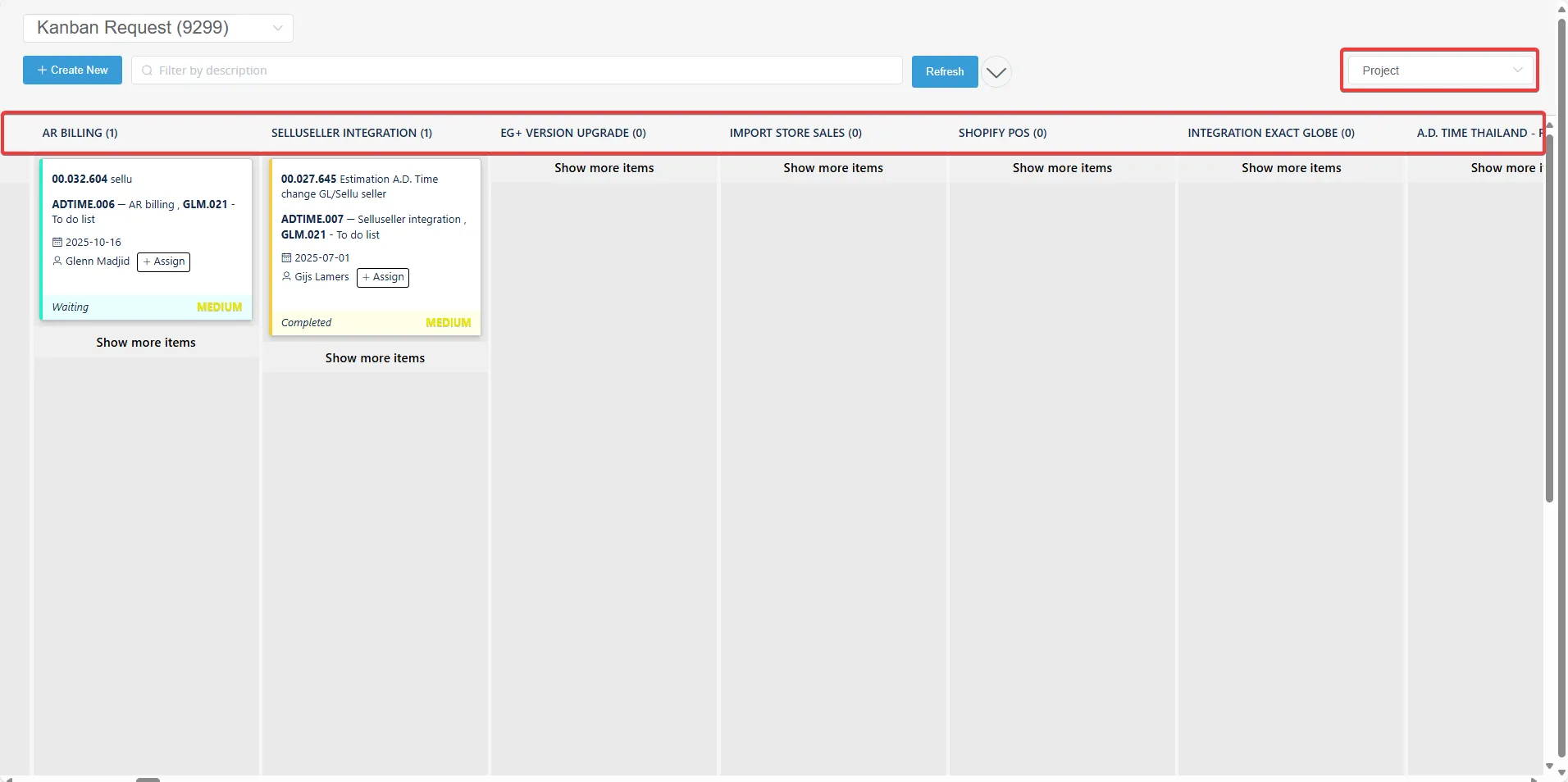Screen dimensions: 1568x782
Task: Assign a user to card 00.027.645
Action: tap(383, 278)
